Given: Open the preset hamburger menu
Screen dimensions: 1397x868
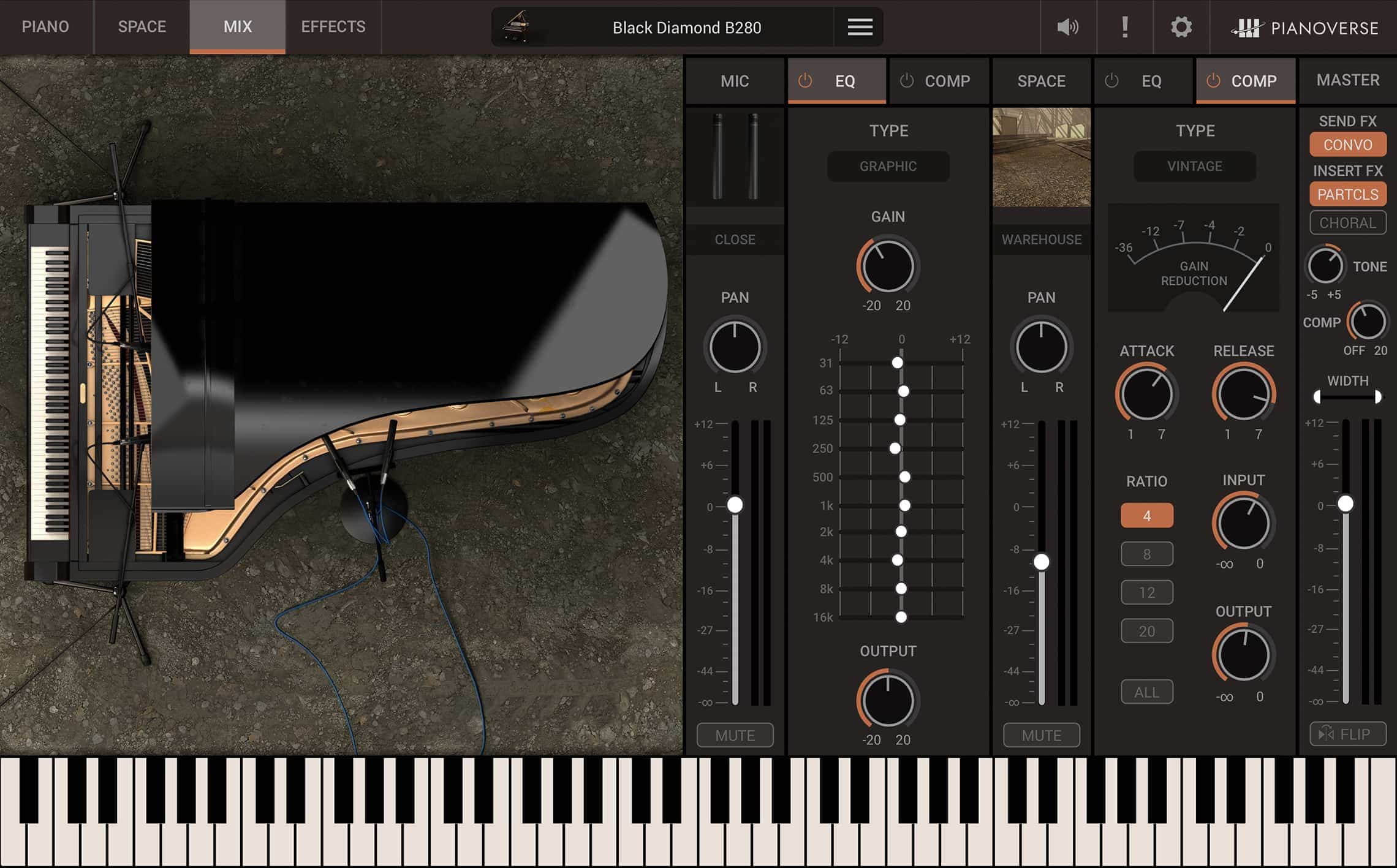Looking at the screenshot, I should tap(859, 27).
